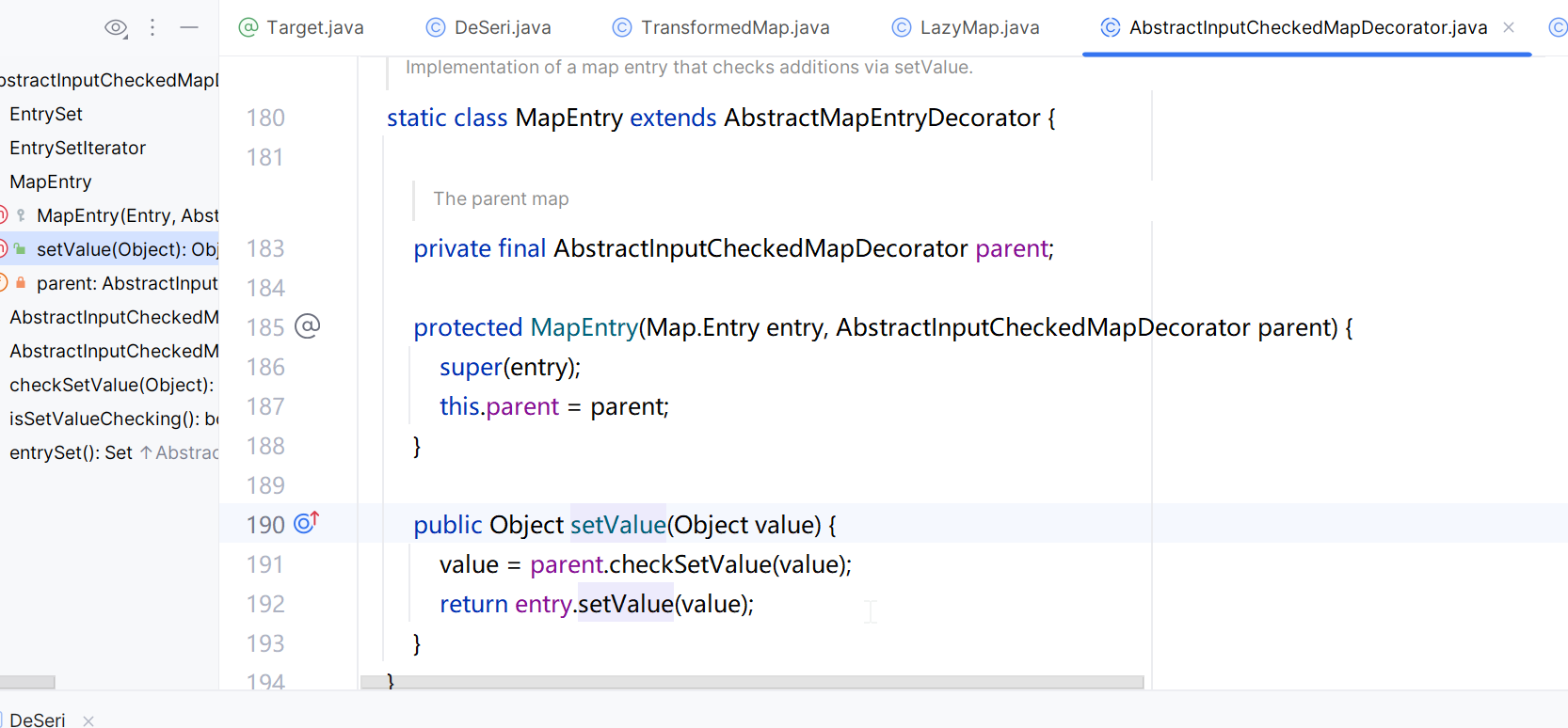The width and height of the screenshot is (1568, 728).
Task: Open the DeSeri.java editor tab
Action: point(488,28)
